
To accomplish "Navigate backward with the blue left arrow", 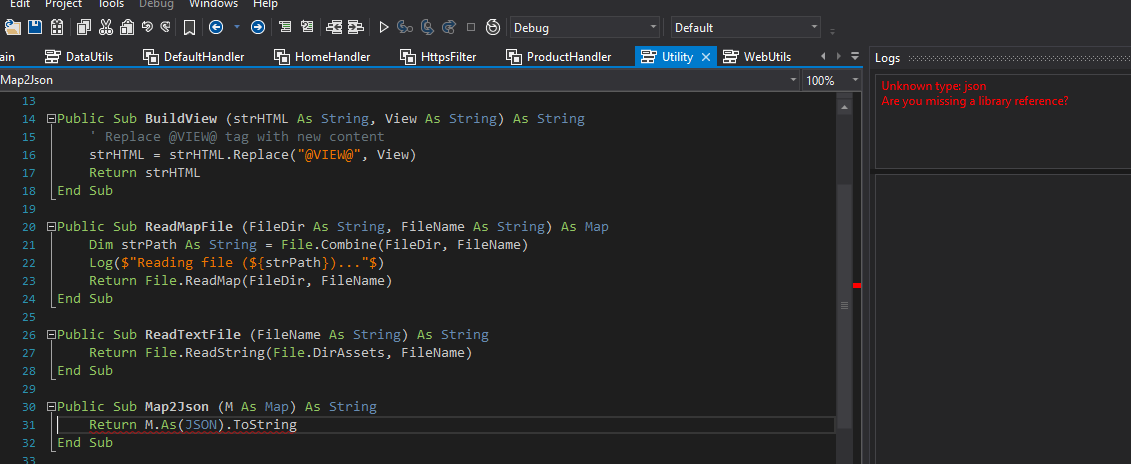I will (215, 27).
